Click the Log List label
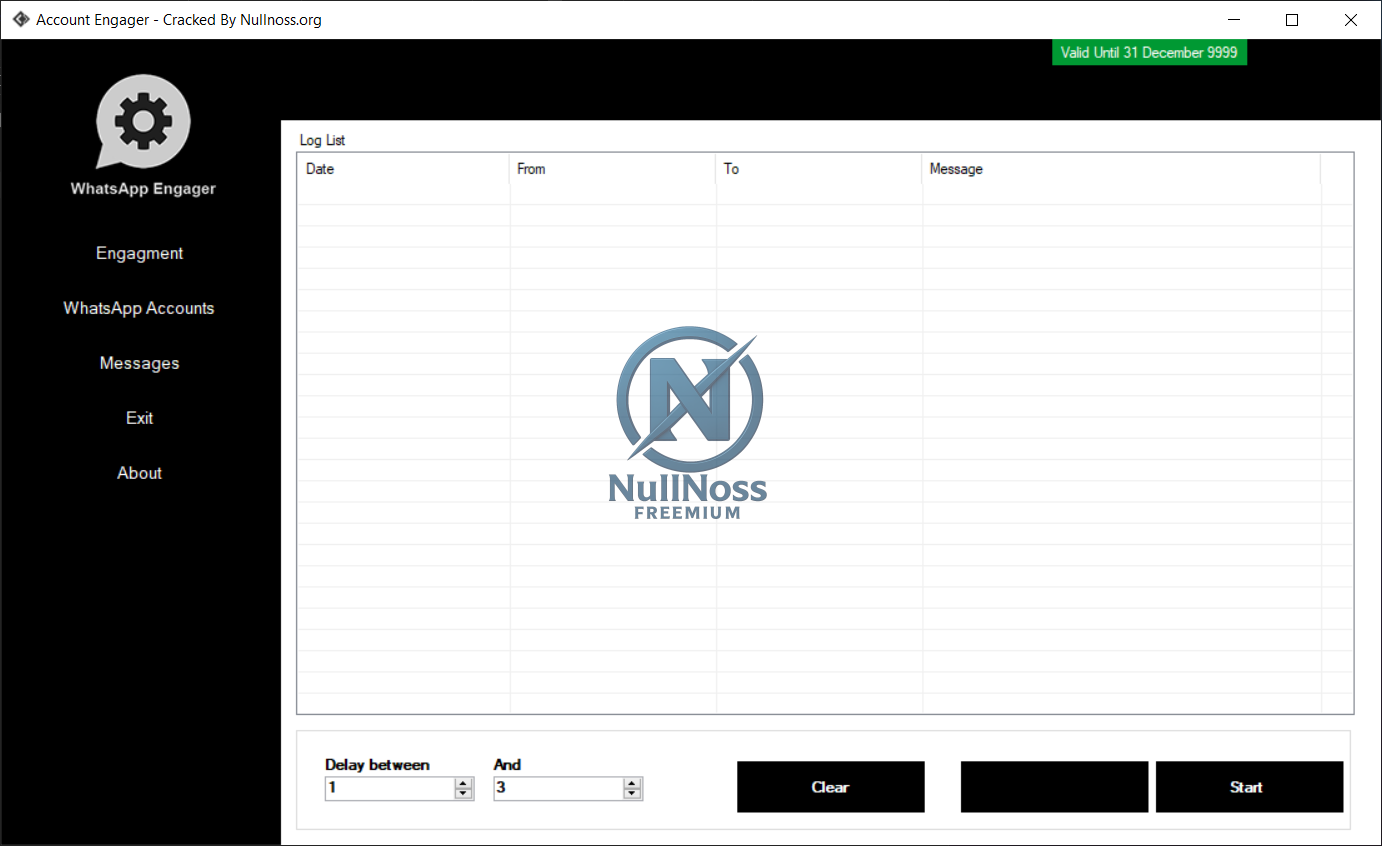The image size is (1382, 846). point(322,140)
